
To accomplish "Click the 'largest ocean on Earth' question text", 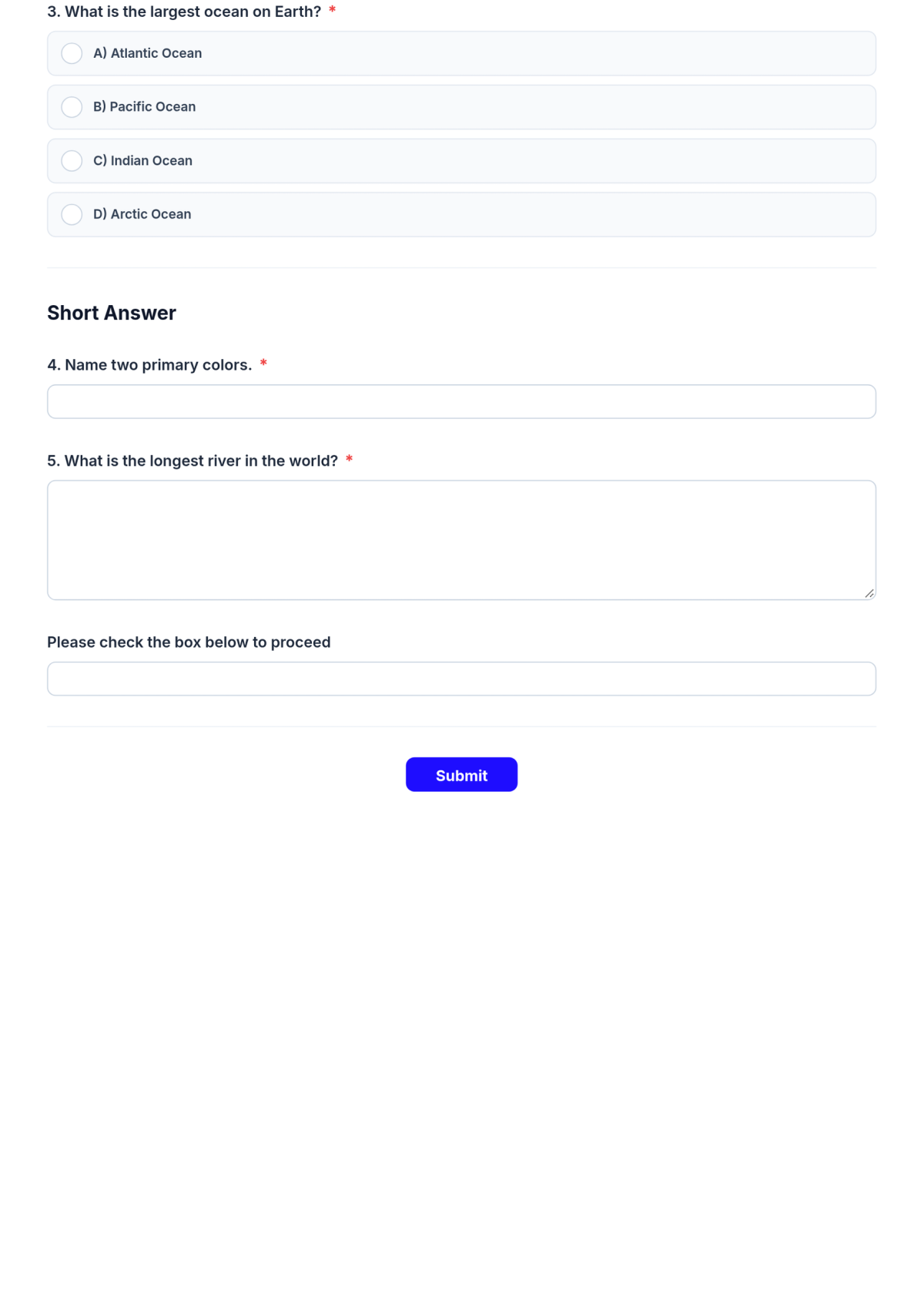I will pos(184,12).
